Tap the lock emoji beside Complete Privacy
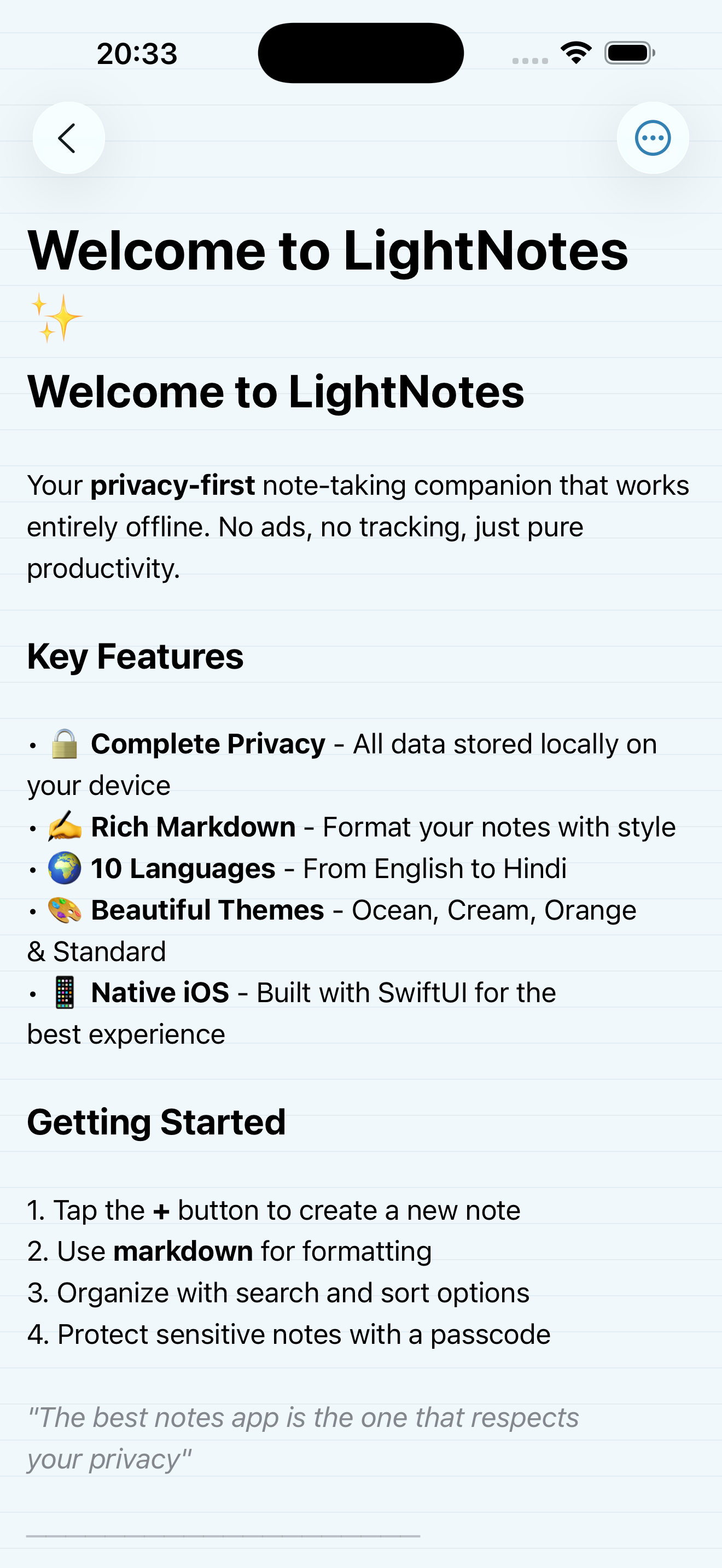 tap(65, 742)
